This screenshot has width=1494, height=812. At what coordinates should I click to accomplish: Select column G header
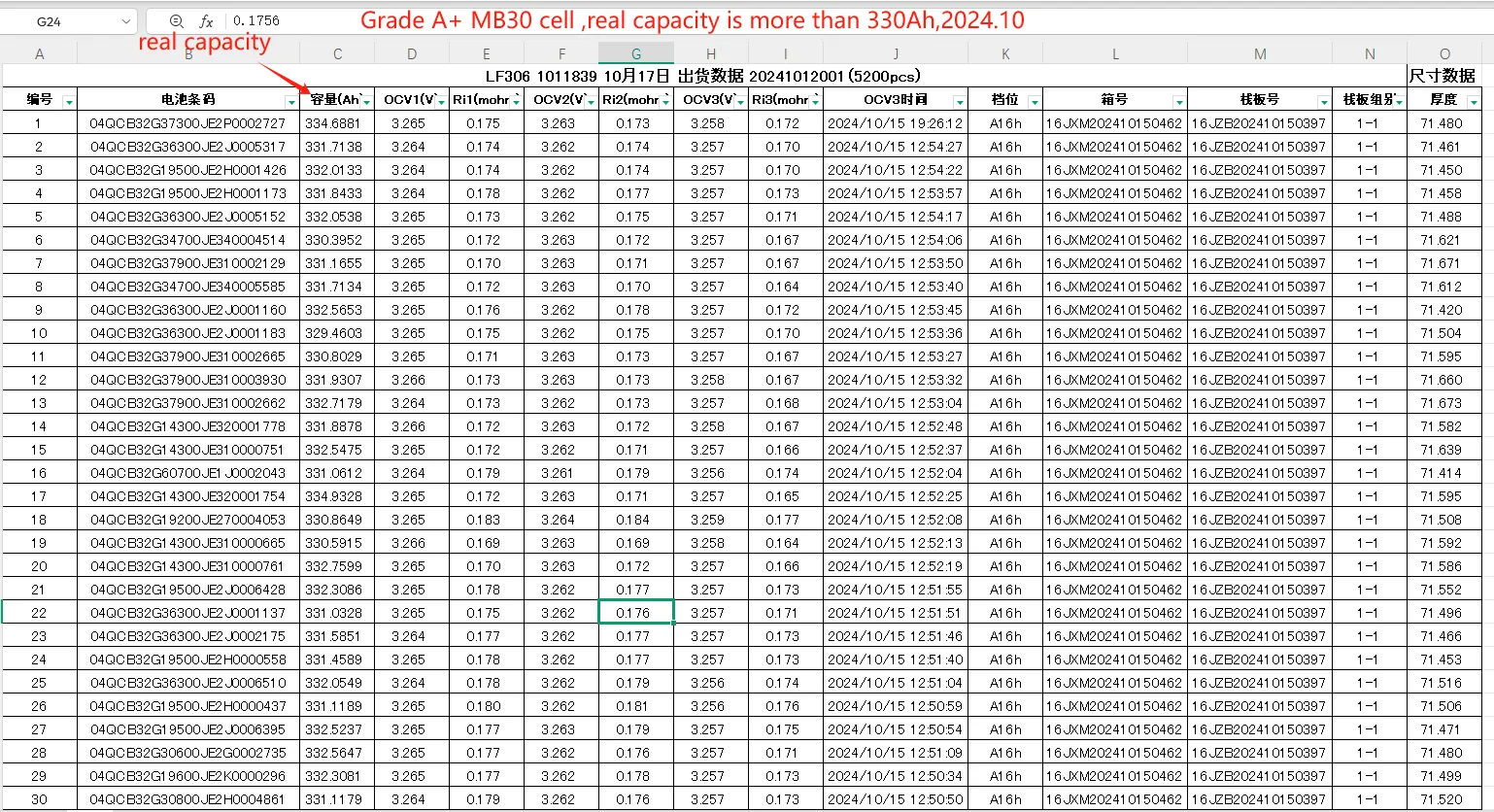tap(636, 54)
